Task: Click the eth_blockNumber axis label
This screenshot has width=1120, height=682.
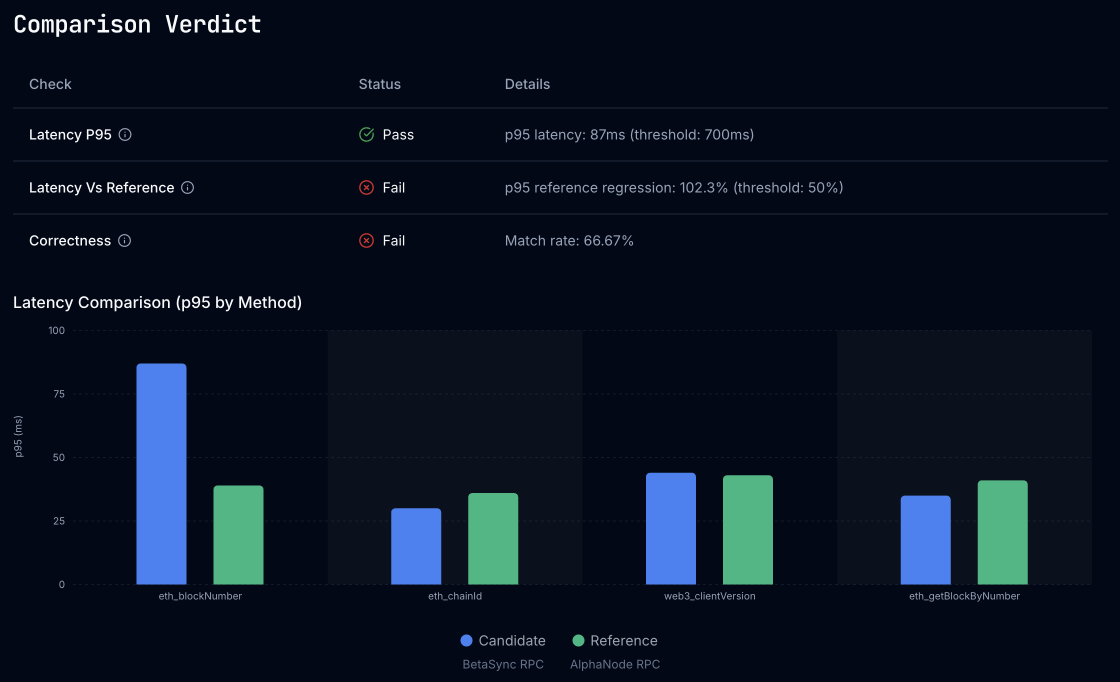Action: [x=200, y=596]
